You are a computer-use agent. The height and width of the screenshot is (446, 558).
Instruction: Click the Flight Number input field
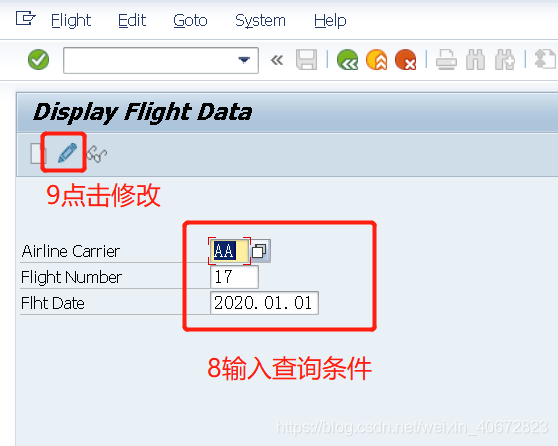point(234,277)
